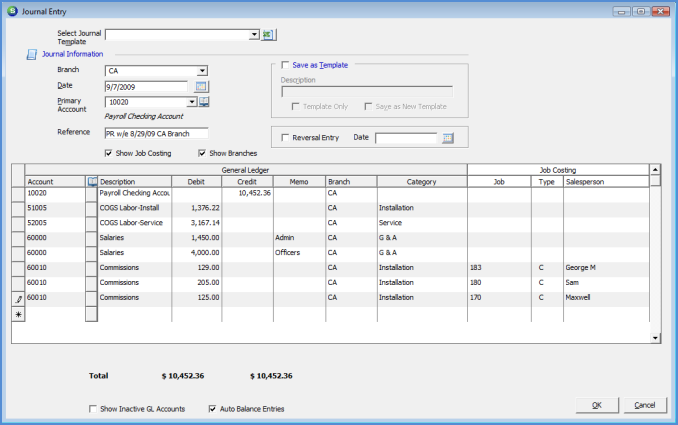Open the Reversal Entry date calendar icon
Image resolution: width=678 pixels, height=425 pixels.
pyautogui.click(x=448, y=138)
